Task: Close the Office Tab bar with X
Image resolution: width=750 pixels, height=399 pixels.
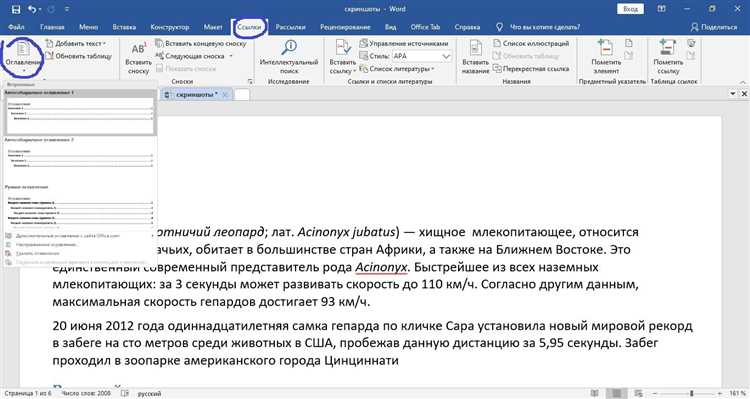Action: [x=744, y=94]
